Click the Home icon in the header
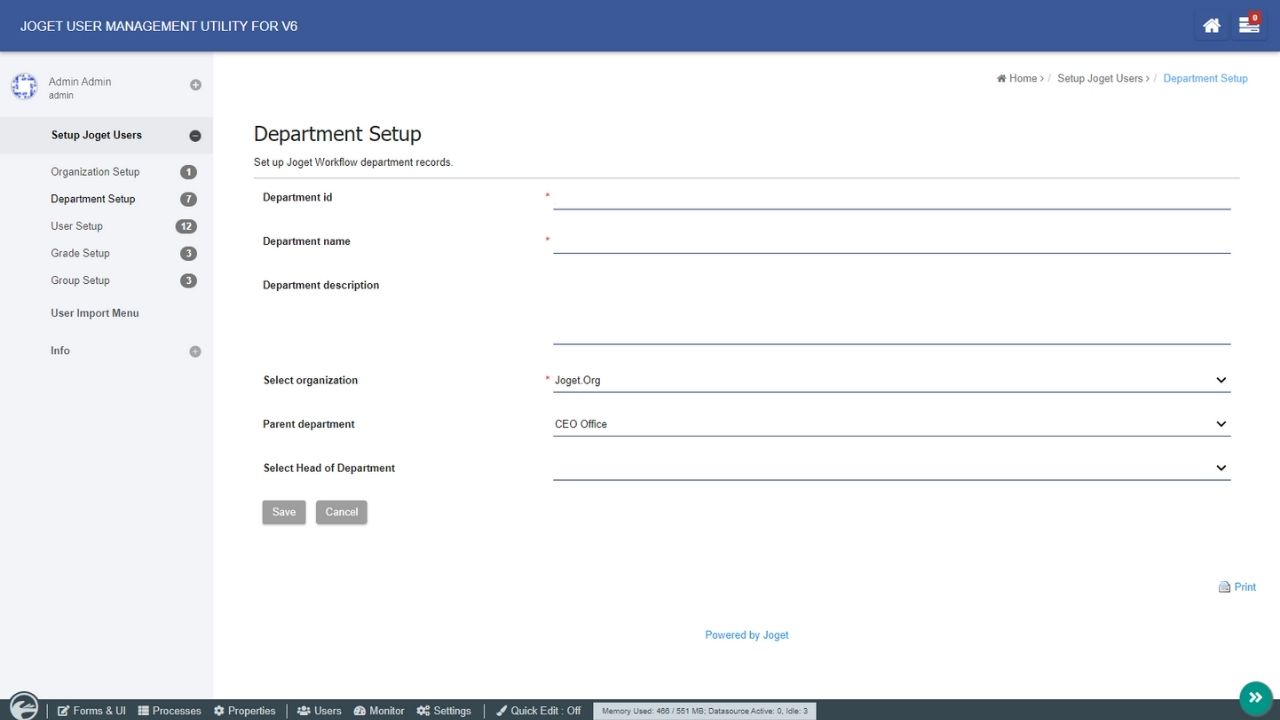The image size is (1280, 720). tap(1211, 26)
